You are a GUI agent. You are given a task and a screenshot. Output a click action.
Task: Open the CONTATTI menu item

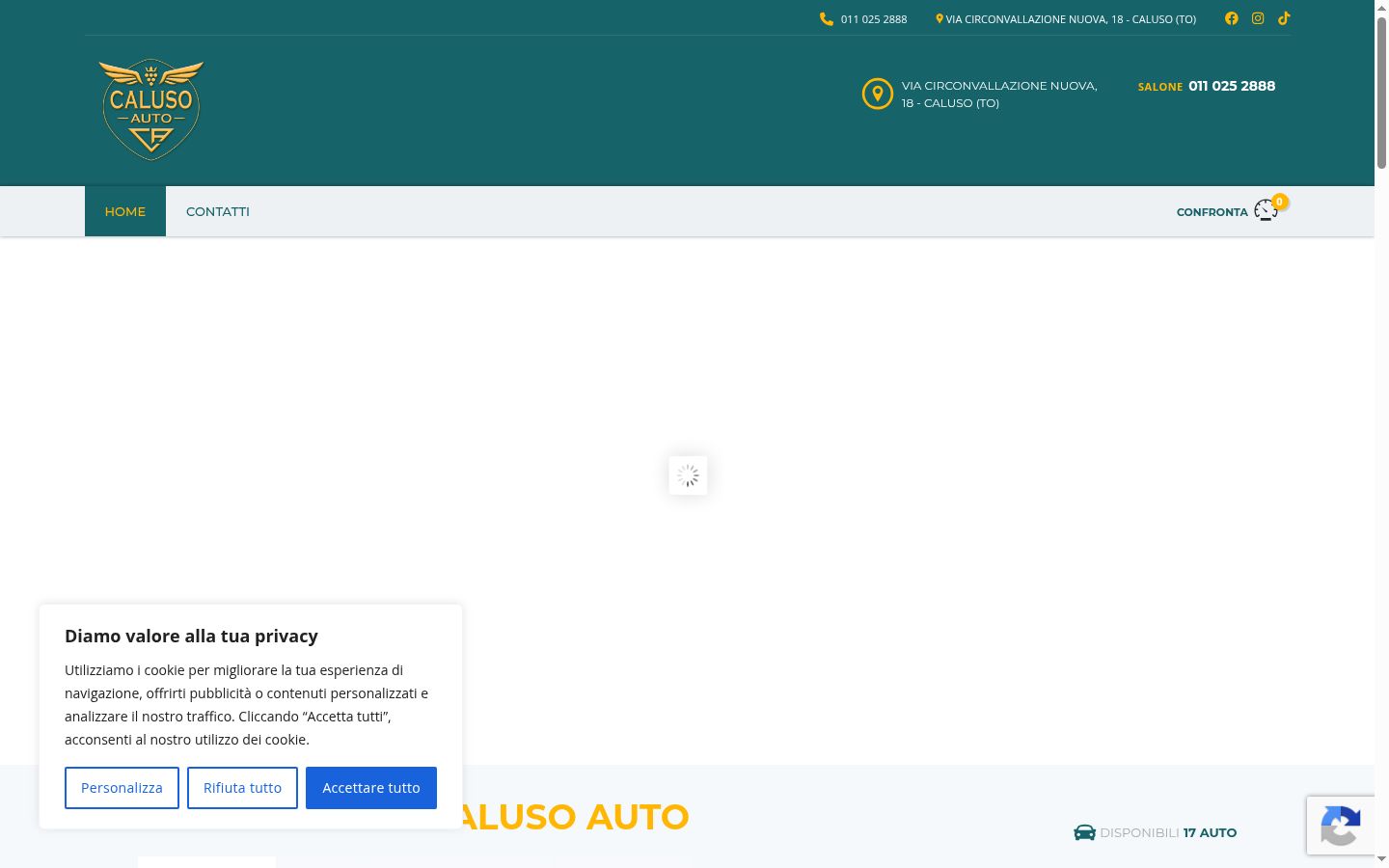218,211
